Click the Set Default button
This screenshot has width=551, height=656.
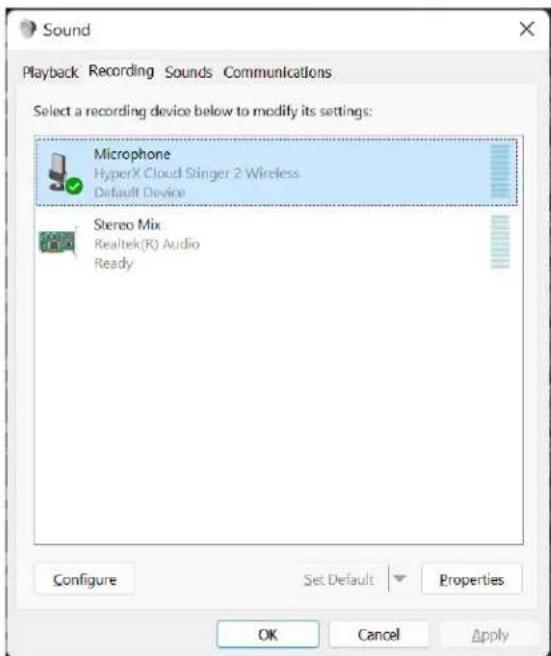(338, 579)
